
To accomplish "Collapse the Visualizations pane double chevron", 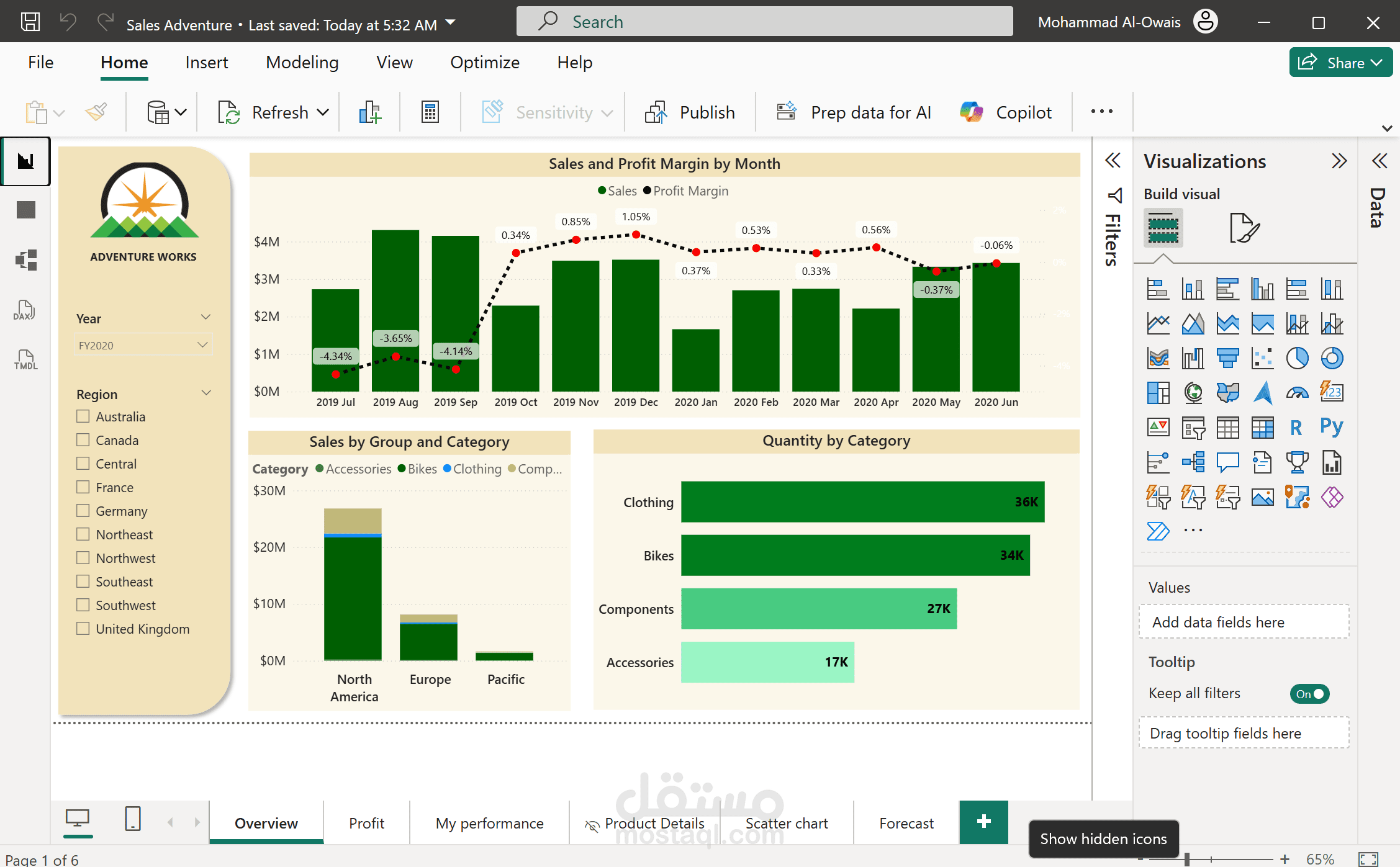I will (x=1339, y=161).
